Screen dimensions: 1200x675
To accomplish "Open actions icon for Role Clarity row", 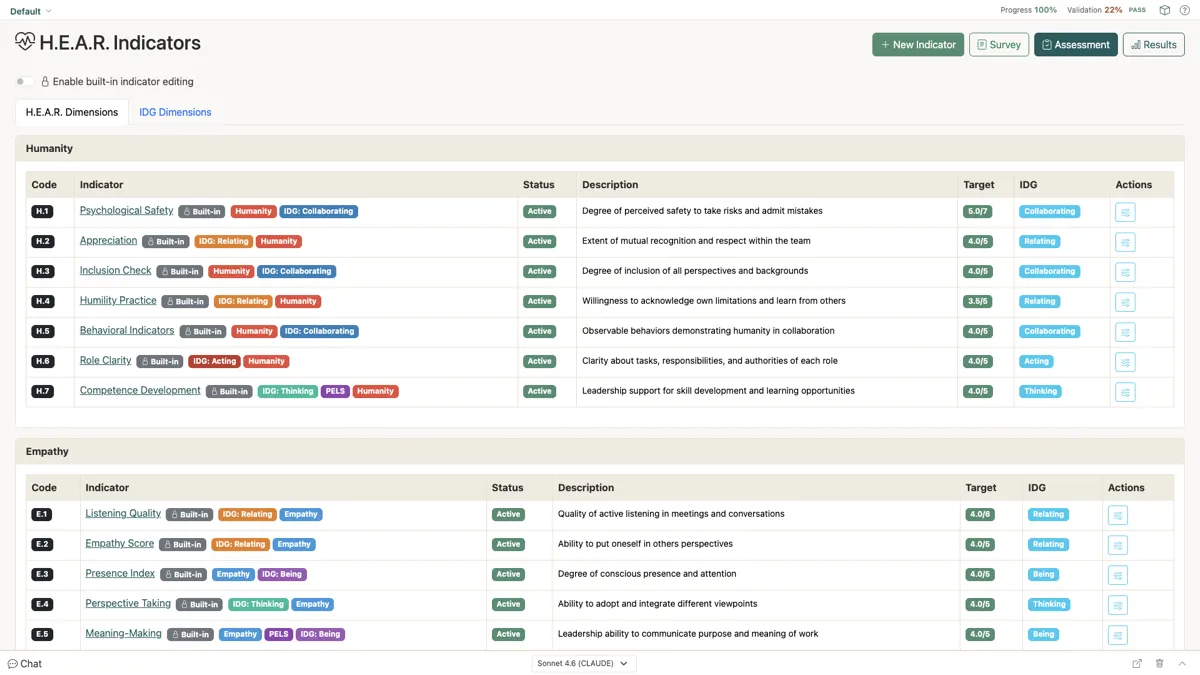I will (1125, 362).
